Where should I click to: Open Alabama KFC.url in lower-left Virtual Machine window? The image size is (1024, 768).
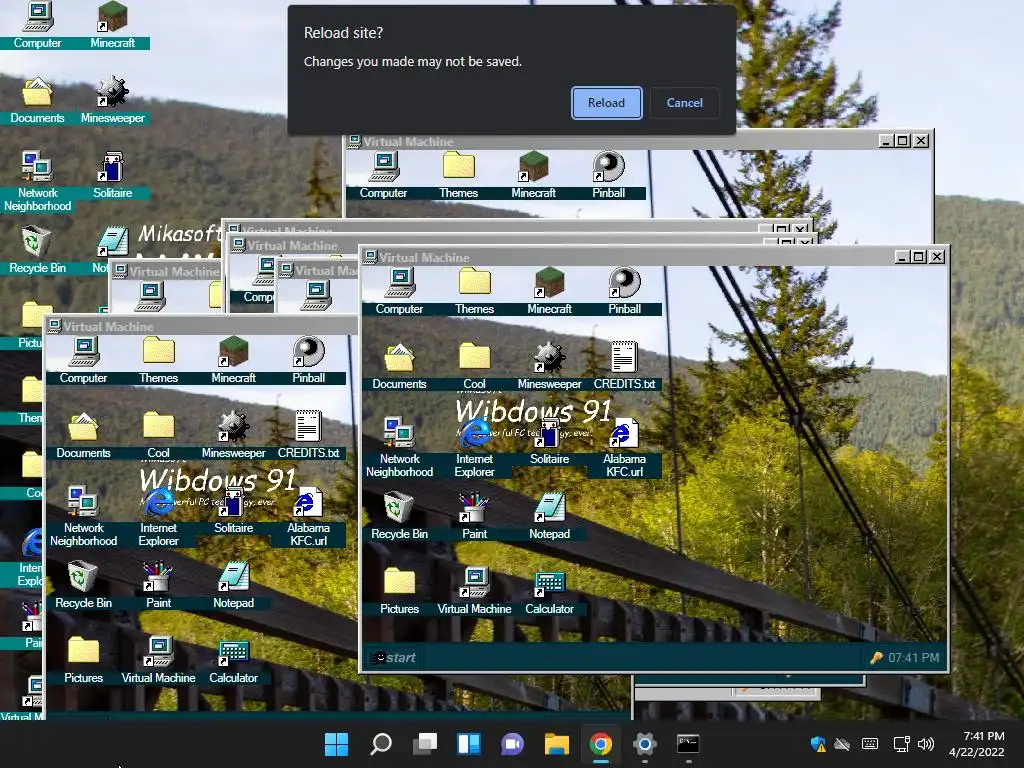tap(308, 517)
